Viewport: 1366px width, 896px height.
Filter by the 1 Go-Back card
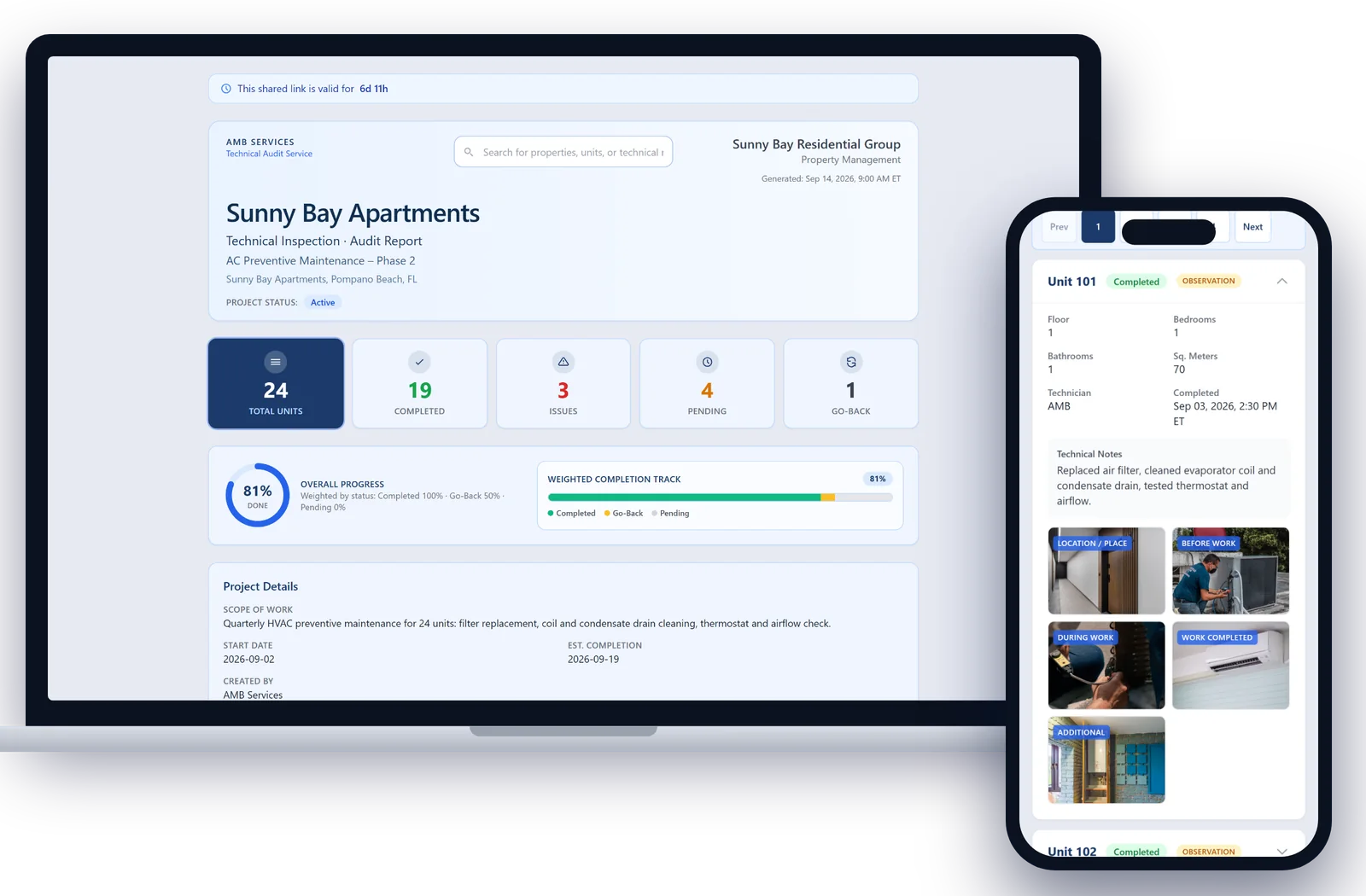coord(851,383)
